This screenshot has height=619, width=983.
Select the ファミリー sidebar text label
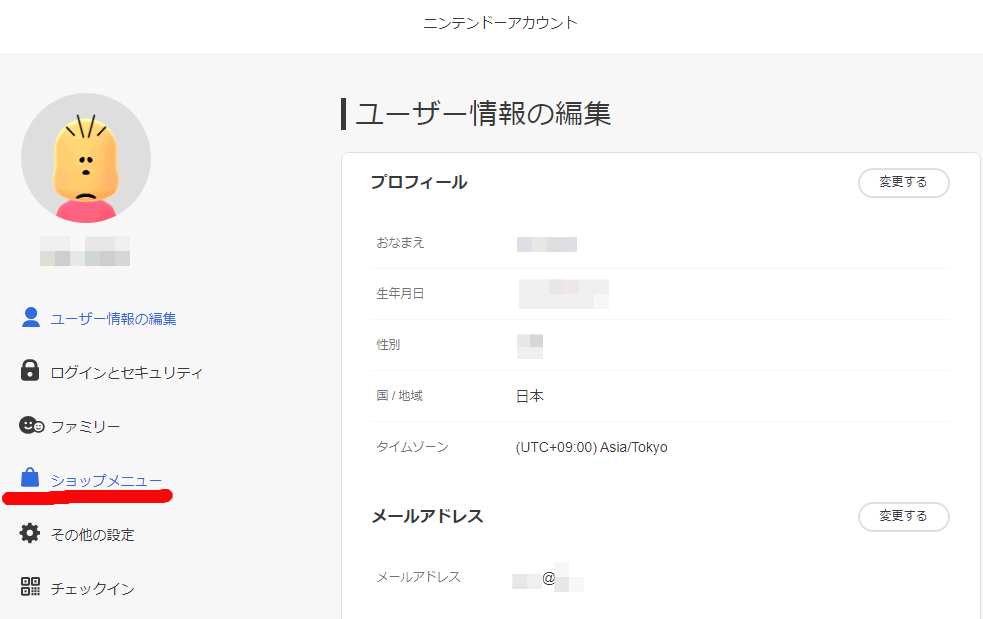pyautogui.click(x=85, y=427)
